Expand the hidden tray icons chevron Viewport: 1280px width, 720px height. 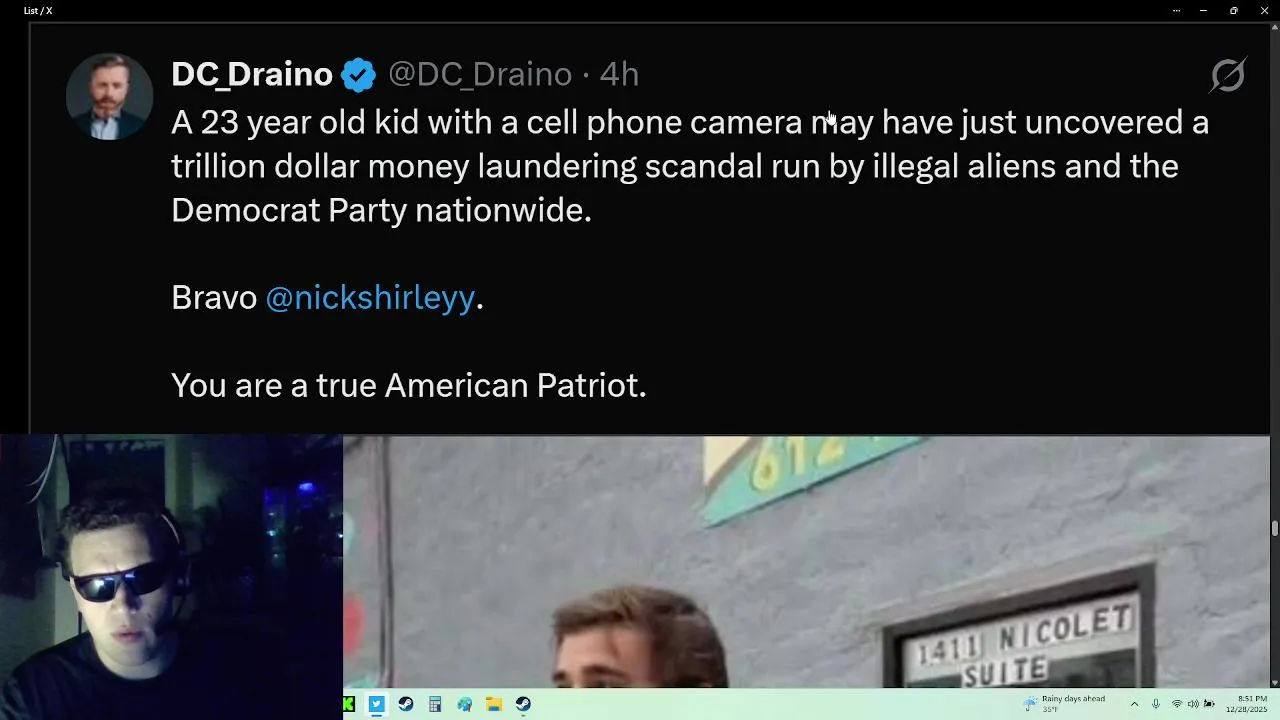pos(1134,704)
